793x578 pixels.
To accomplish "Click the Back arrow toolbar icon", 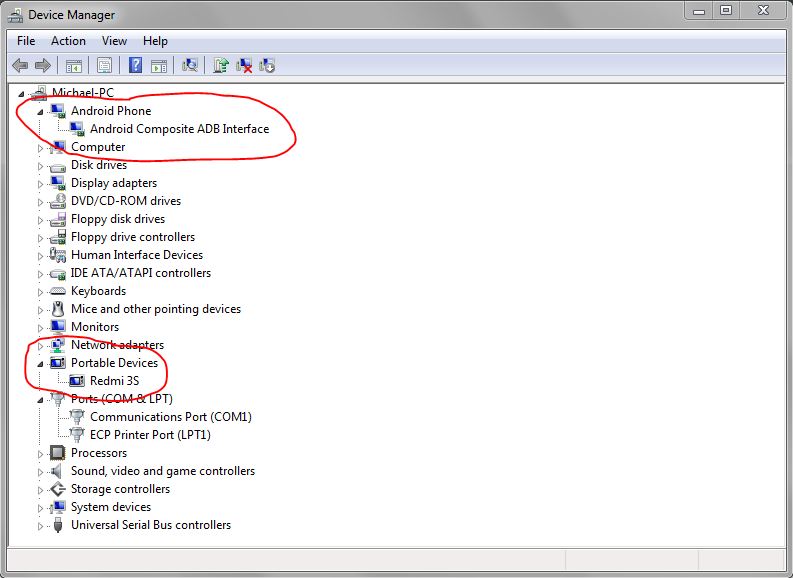I will click(x=20, y=66).
